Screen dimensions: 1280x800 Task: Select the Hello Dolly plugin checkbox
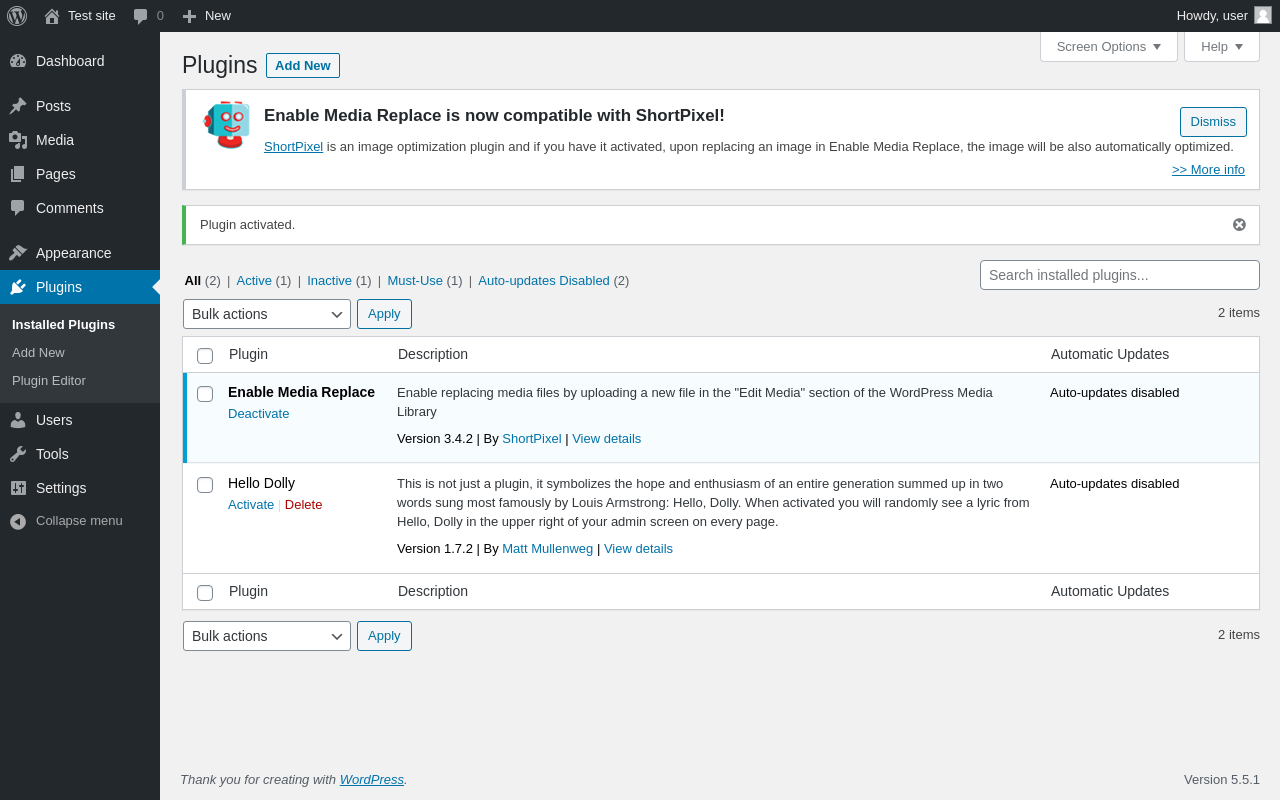click(205, 485)
